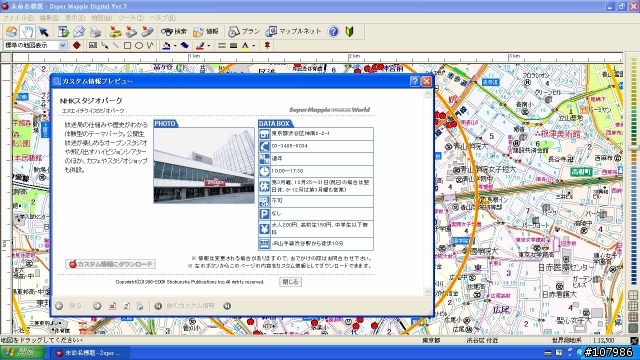Click the mobile phone transfer icon
This screenshot has height=360, width=640.
pos(147,31)
